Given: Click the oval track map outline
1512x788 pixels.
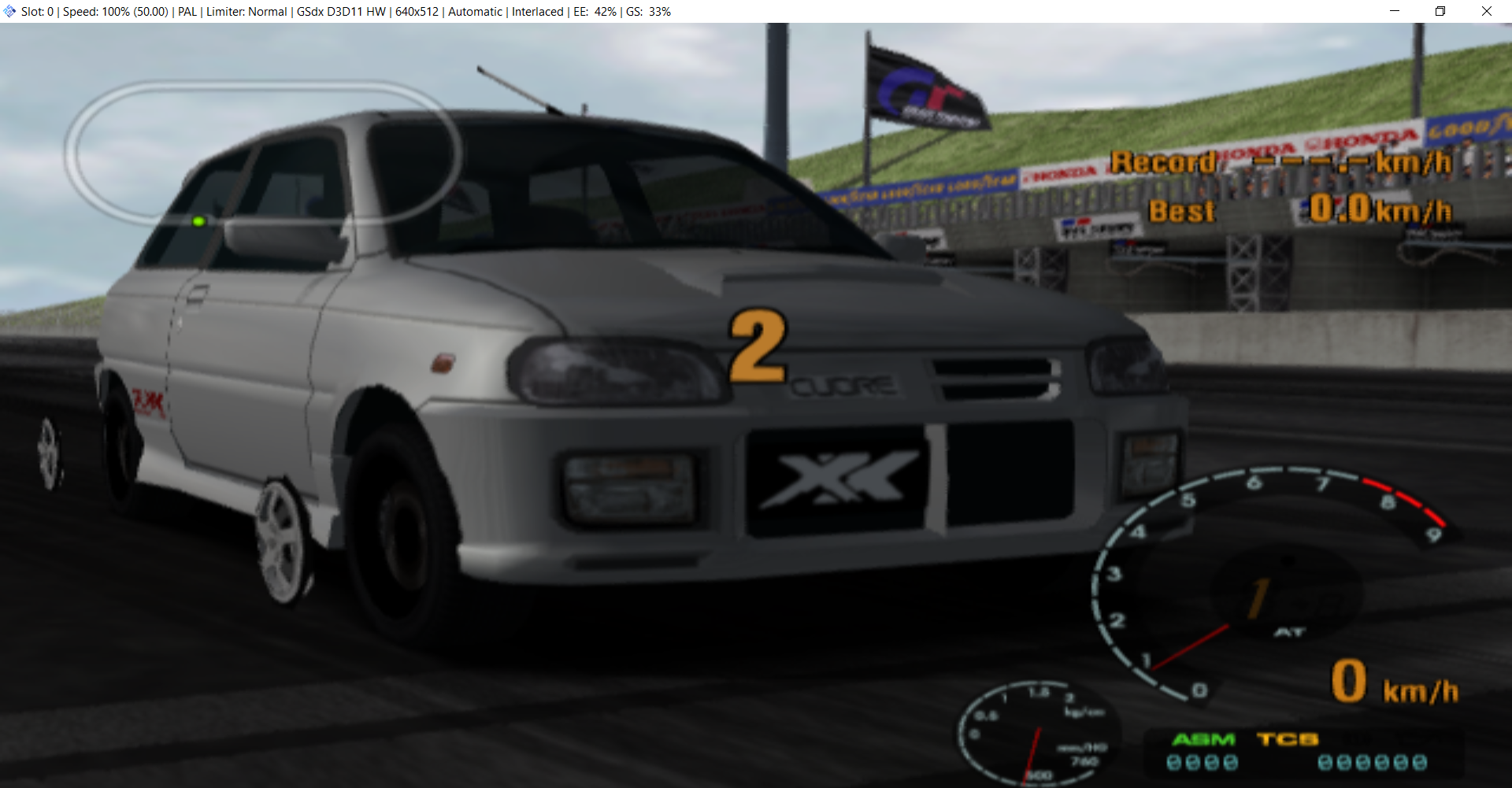Looking at the screenshot, I should click(263, 152).
